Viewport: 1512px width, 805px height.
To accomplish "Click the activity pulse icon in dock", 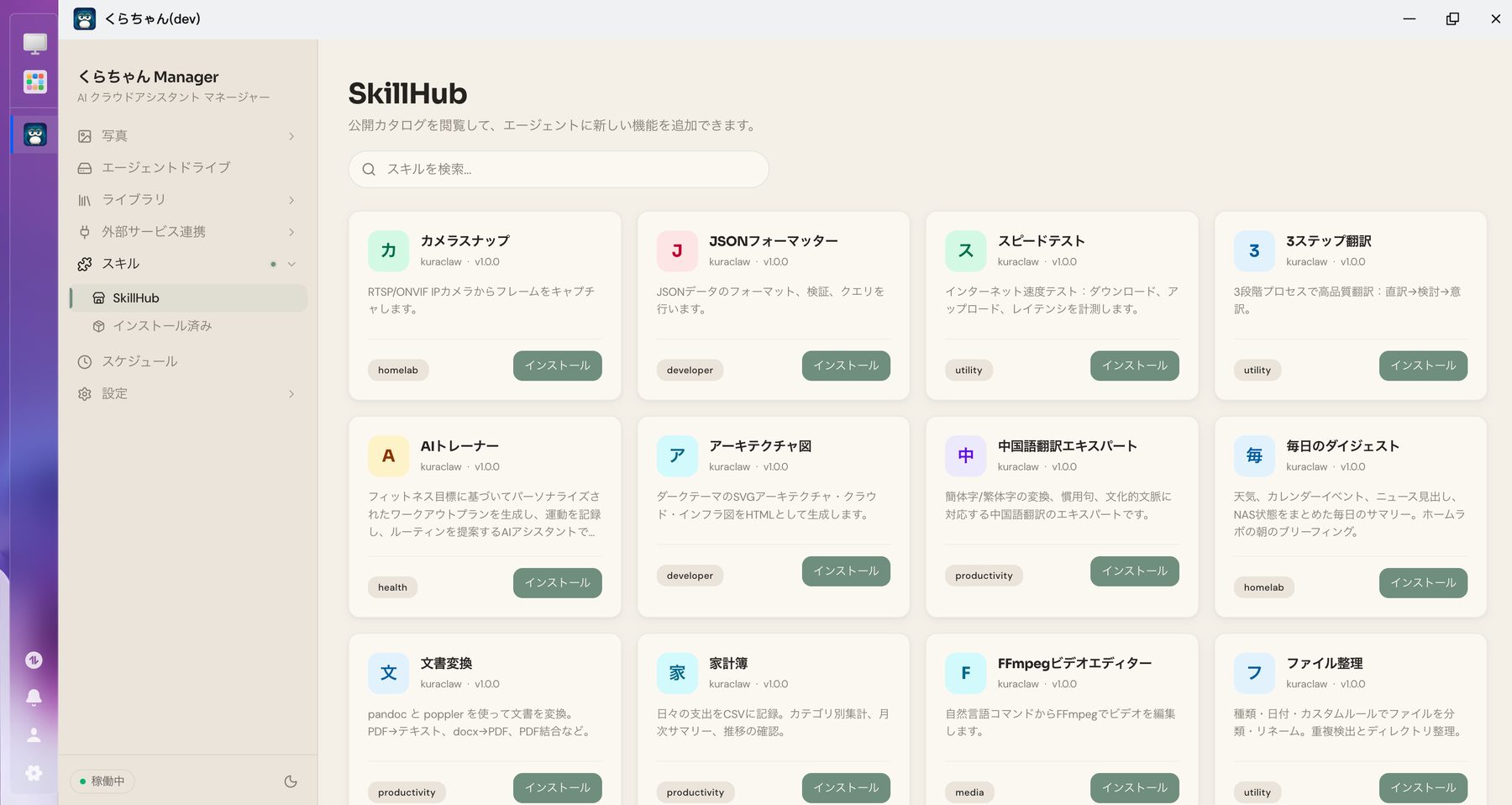I will click(x=34, y=660).
